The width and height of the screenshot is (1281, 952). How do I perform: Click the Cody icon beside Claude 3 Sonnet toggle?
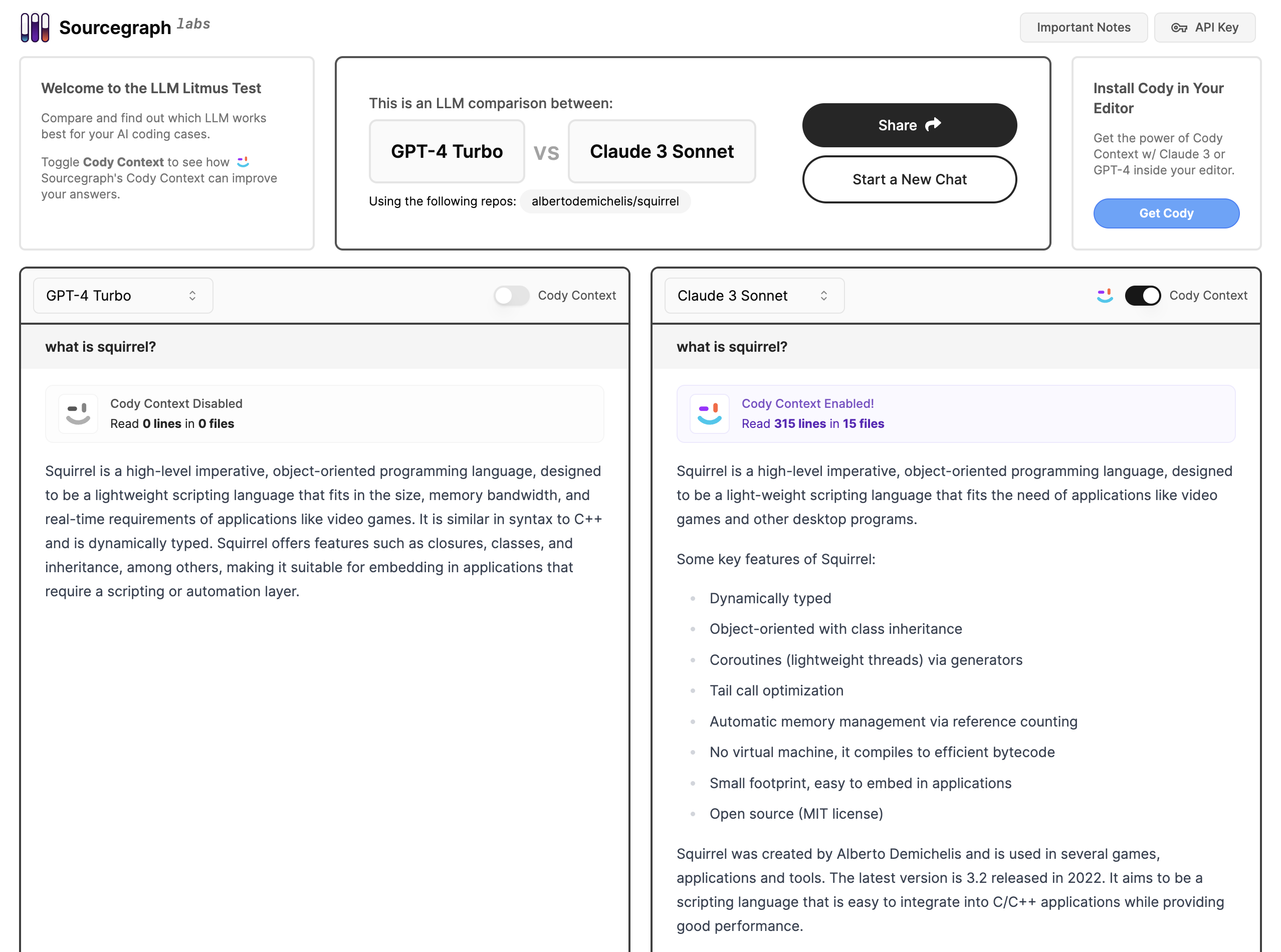1105,296
